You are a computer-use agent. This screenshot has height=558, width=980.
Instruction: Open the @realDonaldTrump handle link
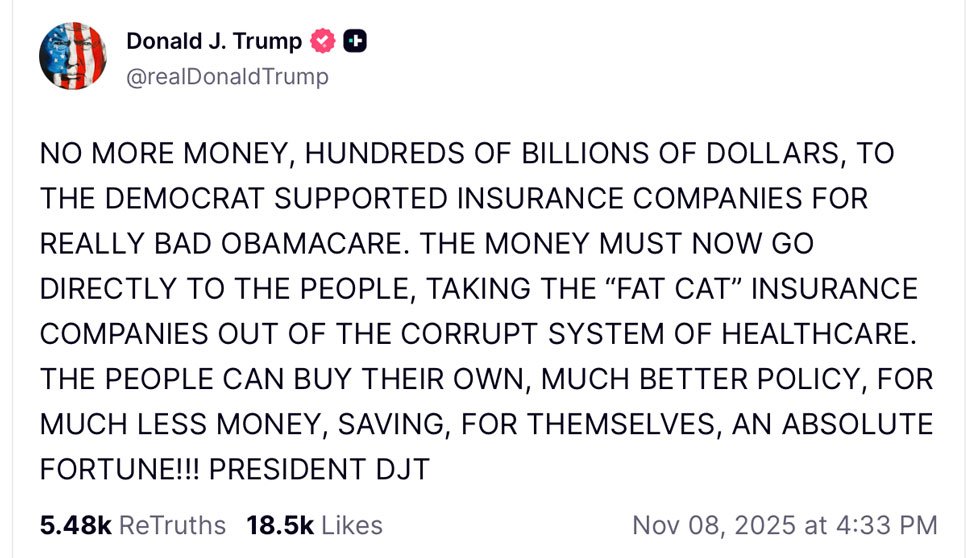(227, 76)
